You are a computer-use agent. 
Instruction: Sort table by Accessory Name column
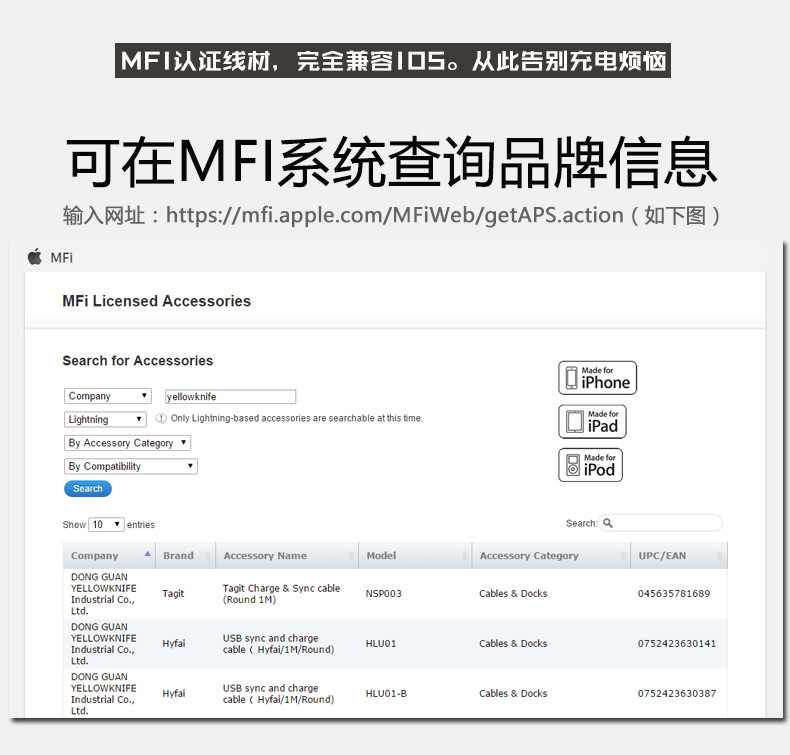pyautogui.click(x=287, y=556)
